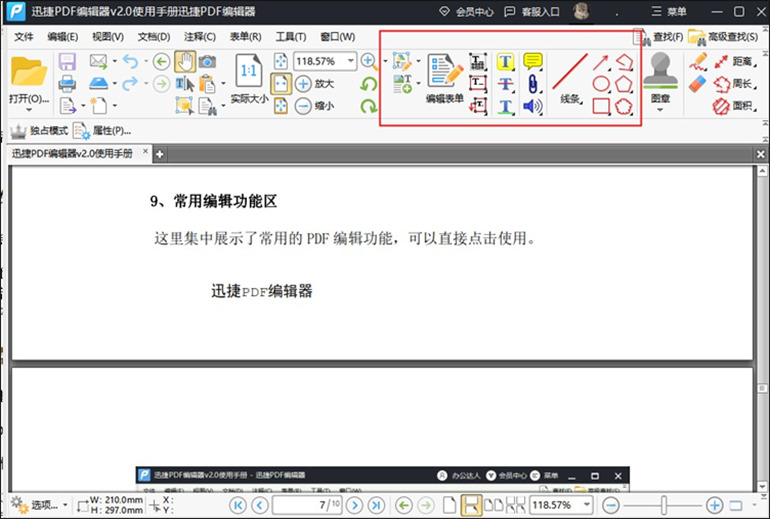
Task: Open Edit Form 编辑表单 tool
Action: pos(444,79)
